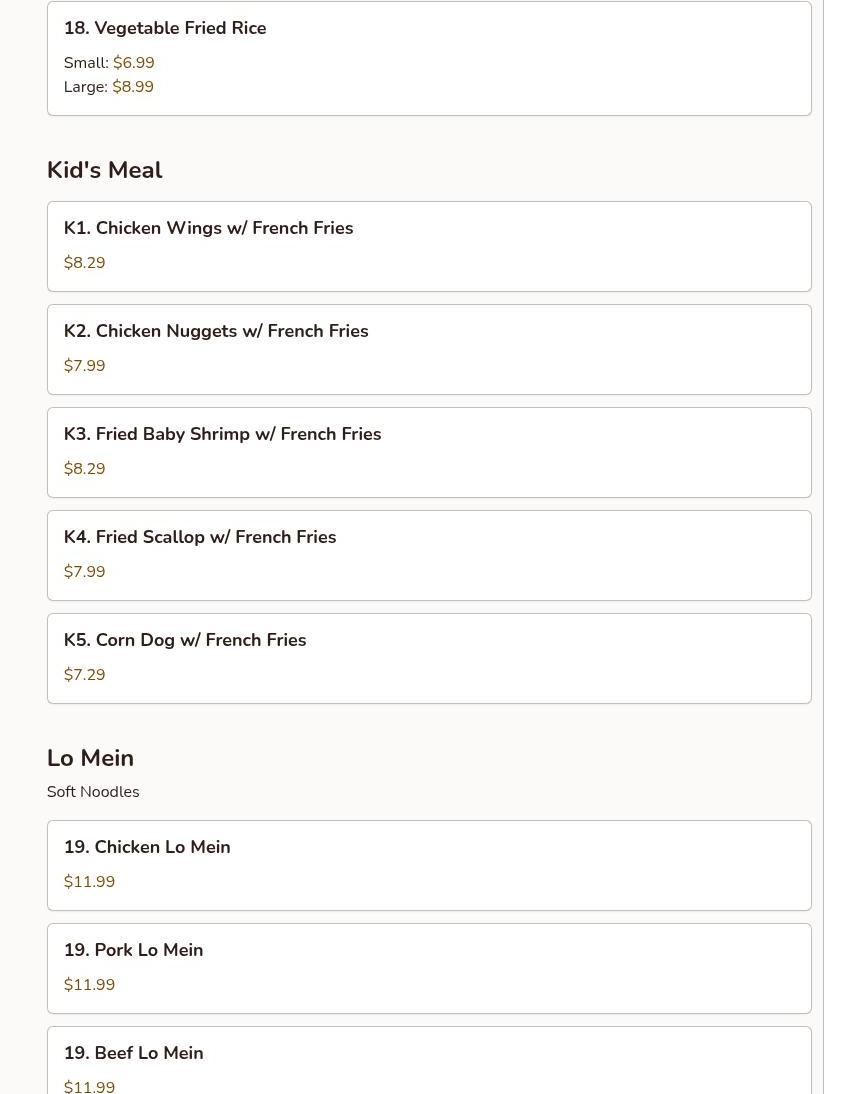Open the Beef Lo Mein item title
The height and width of the screenshot is (1094, 844).
coord(133,1053)
